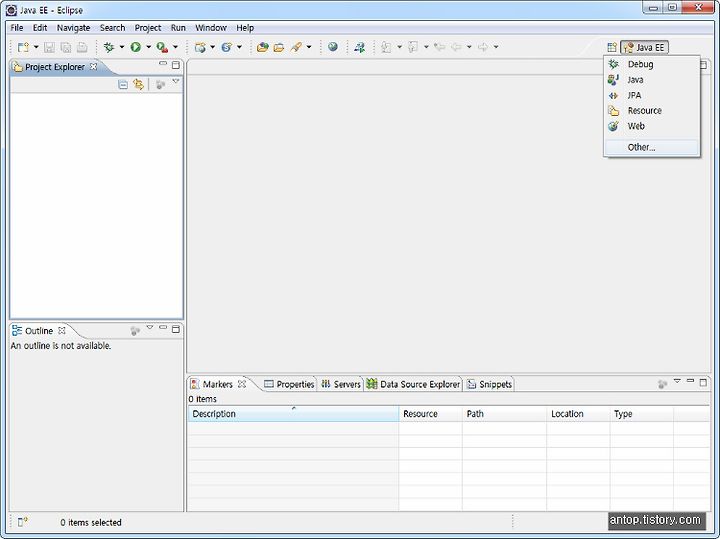720x539 pixels.
Task: Switch to the Data Source Explorer tab
Action: (x=413, y=384)
